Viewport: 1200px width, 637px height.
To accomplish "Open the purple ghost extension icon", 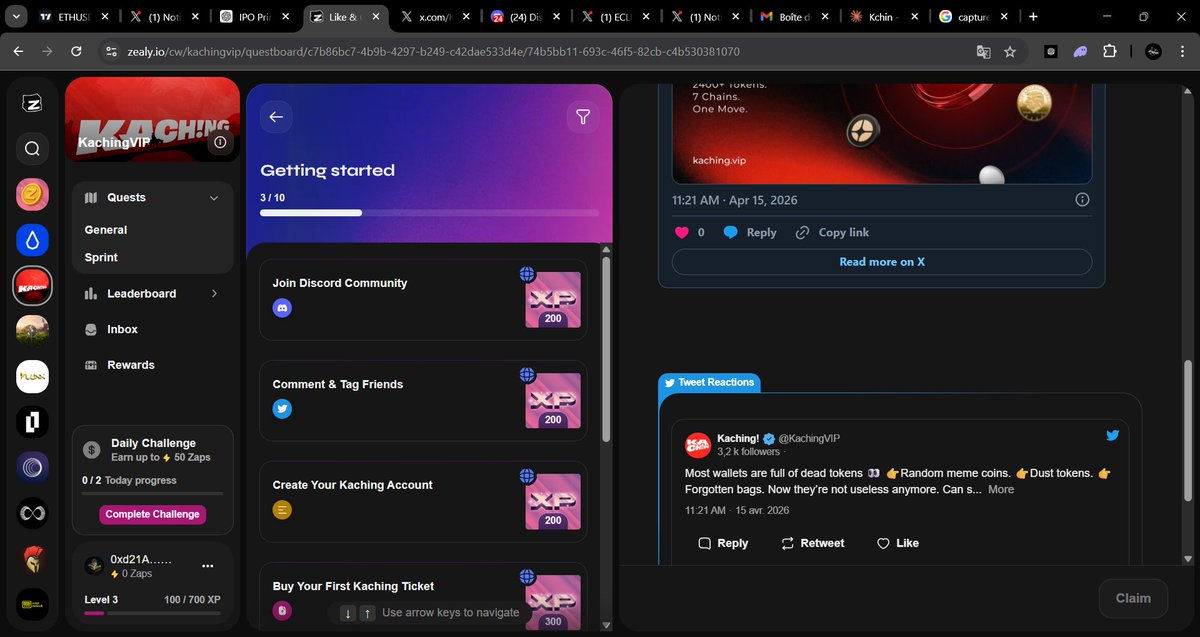I will pos(1080,52).
